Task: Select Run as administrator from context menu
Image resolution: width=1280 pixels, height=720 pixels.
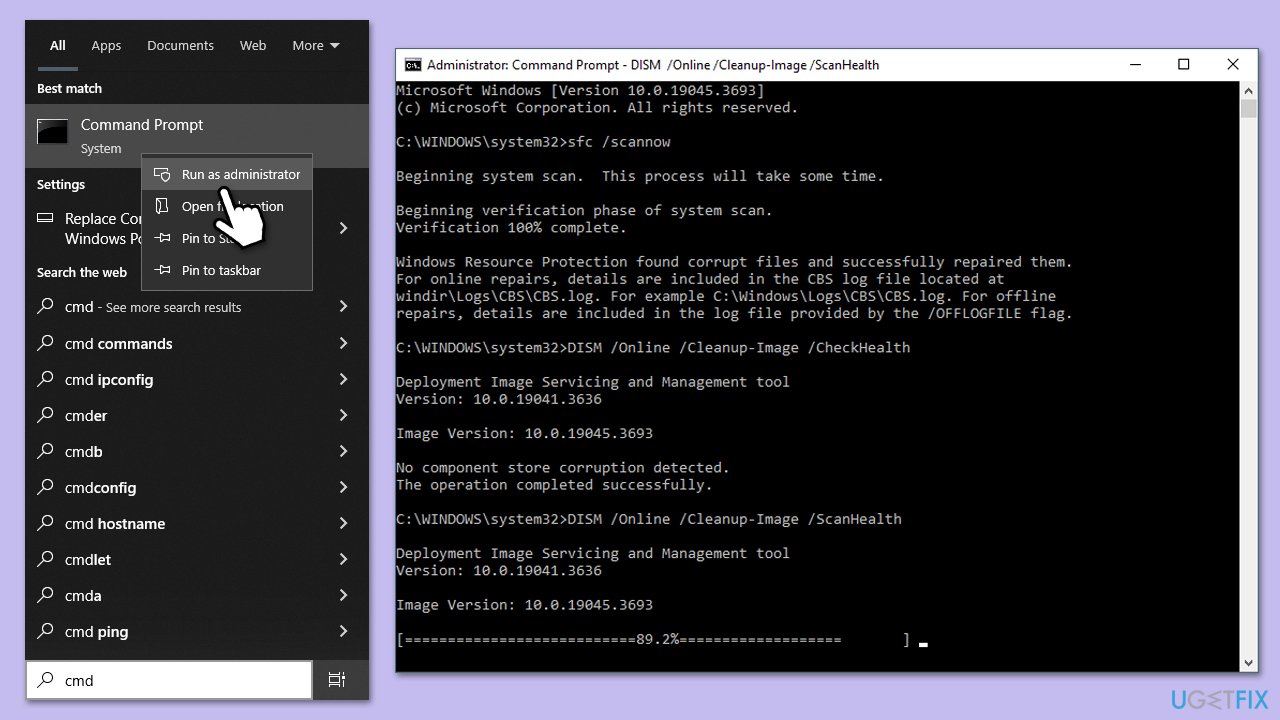Action: pyautogui.click(x=240, y=175)
